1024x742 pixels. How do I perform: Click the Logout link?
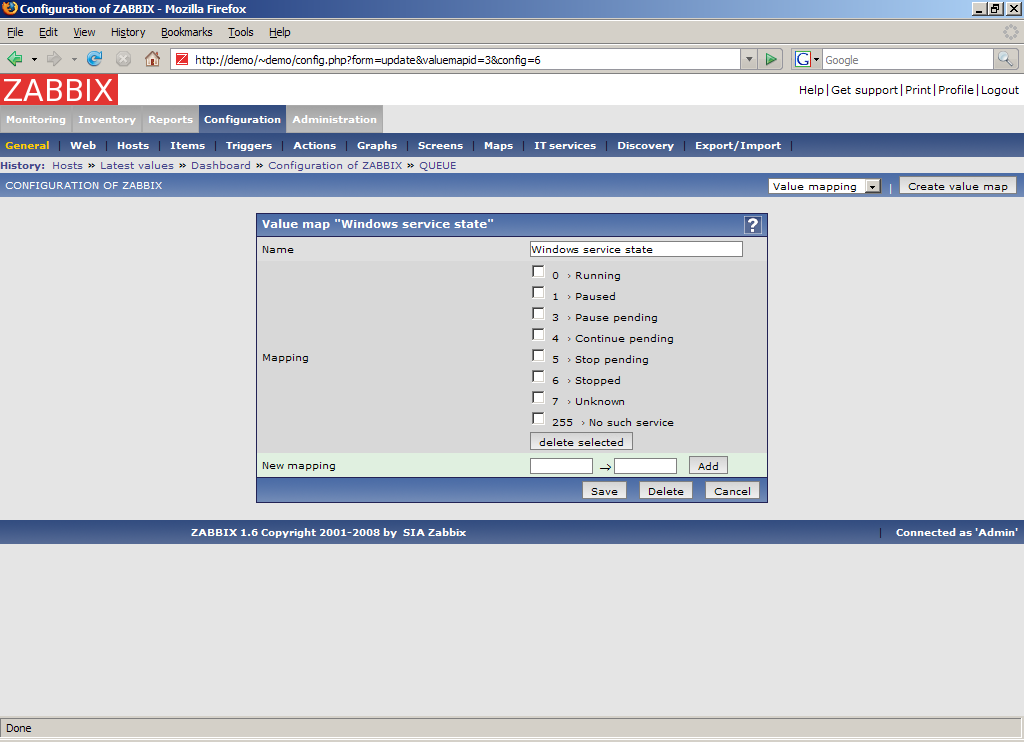[x=999, y=90]
